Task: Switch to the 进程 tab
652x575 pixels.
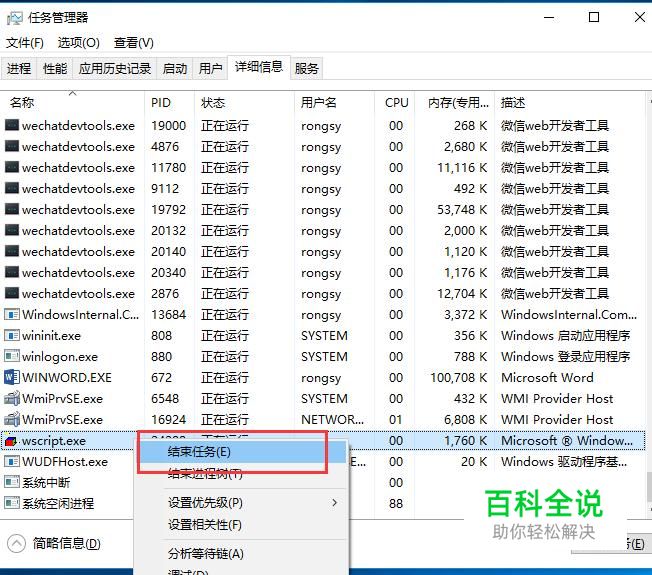Action: tap(19, 68)
